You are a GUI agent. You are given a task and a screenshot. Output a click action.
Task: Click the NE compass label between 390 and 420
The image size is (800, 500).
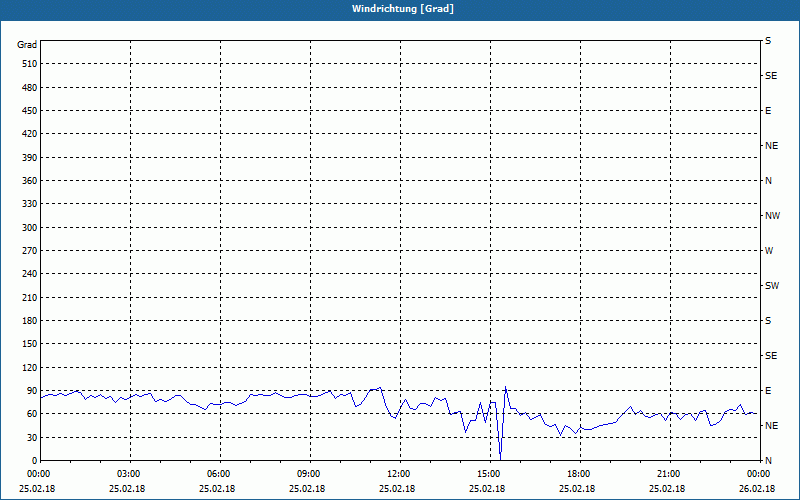click(x=771, y=146)
